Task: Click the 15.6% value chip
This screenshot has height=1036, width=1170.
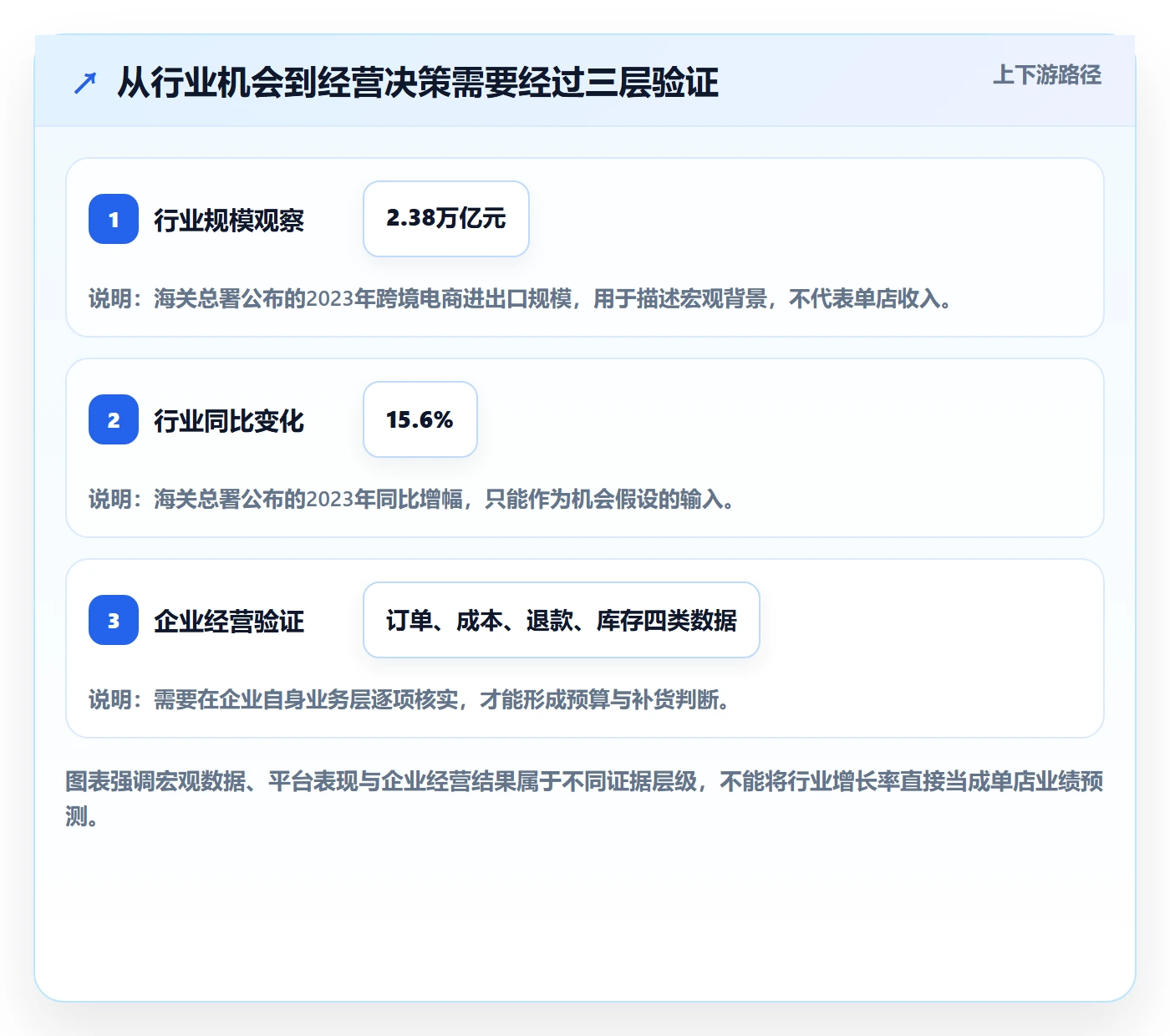Action: pyautogui.click(x=420, y=419)
